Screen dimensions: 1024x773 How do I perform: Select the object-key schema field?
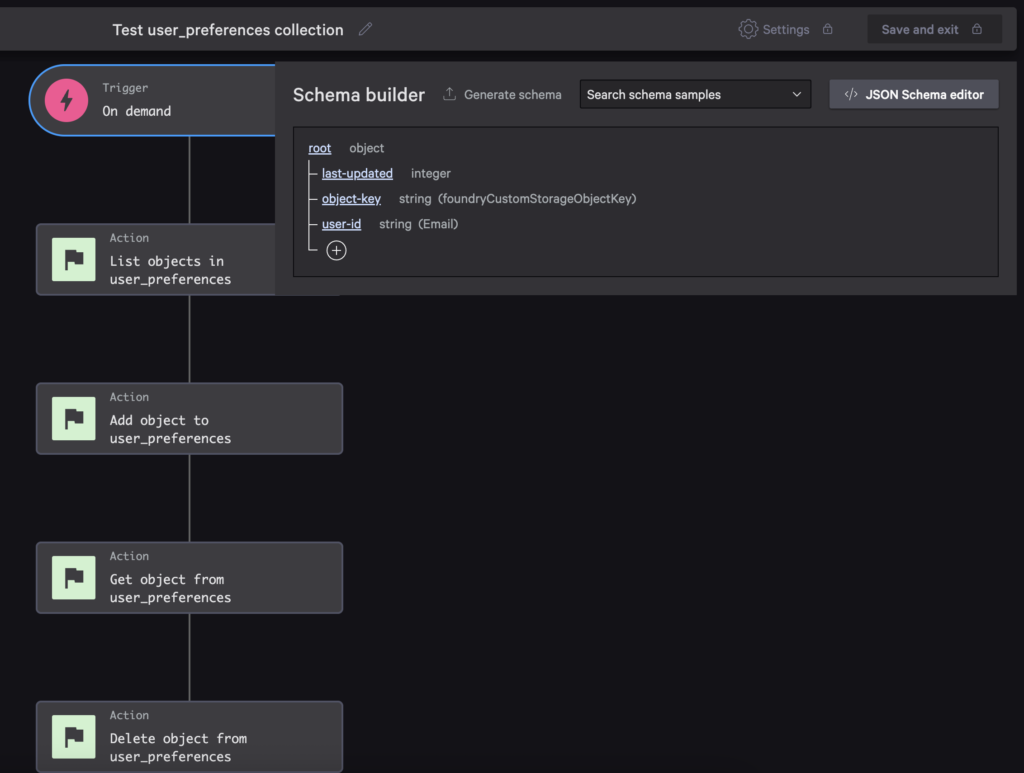click(351, 198)
